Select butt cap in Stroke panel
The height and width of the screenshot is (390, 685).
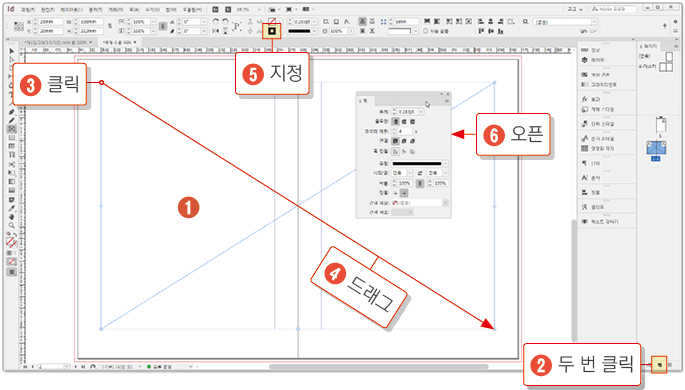395,121
